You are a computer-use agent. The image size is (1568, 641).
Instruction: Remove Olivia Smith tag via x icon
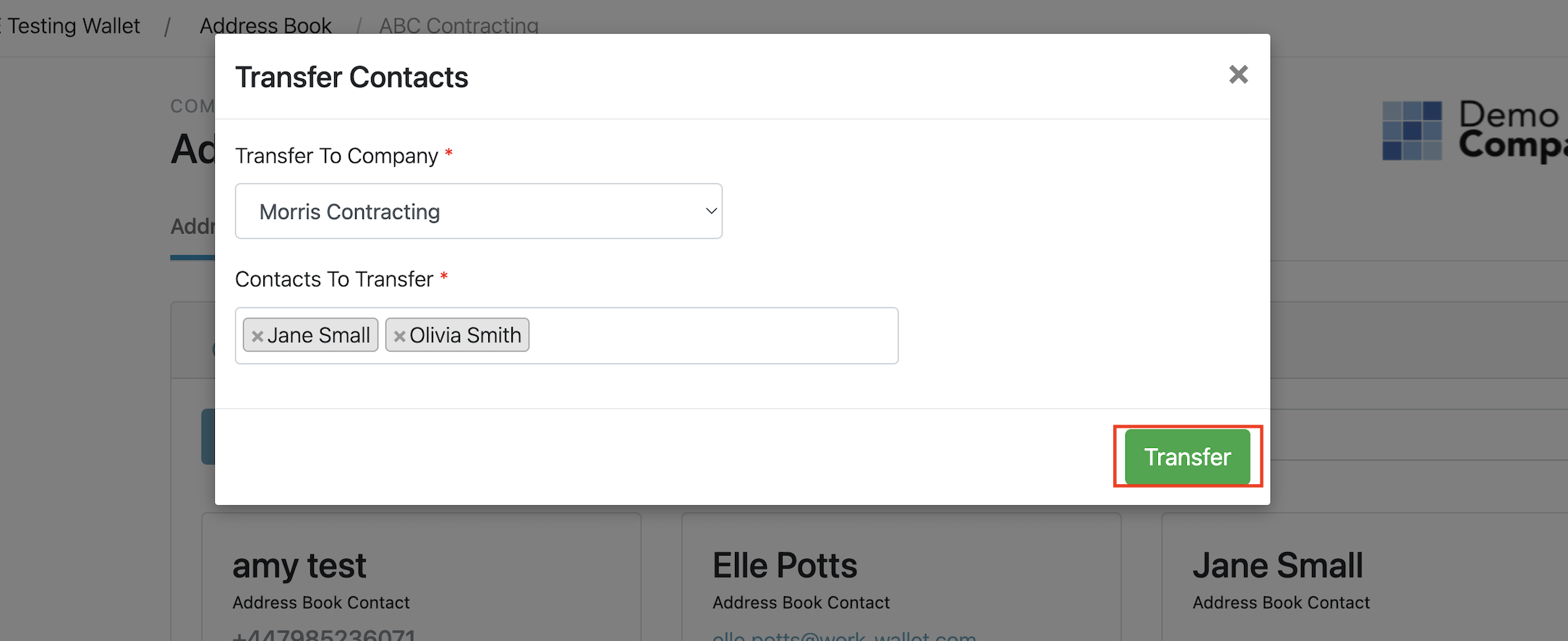click(x=399, y=336)
